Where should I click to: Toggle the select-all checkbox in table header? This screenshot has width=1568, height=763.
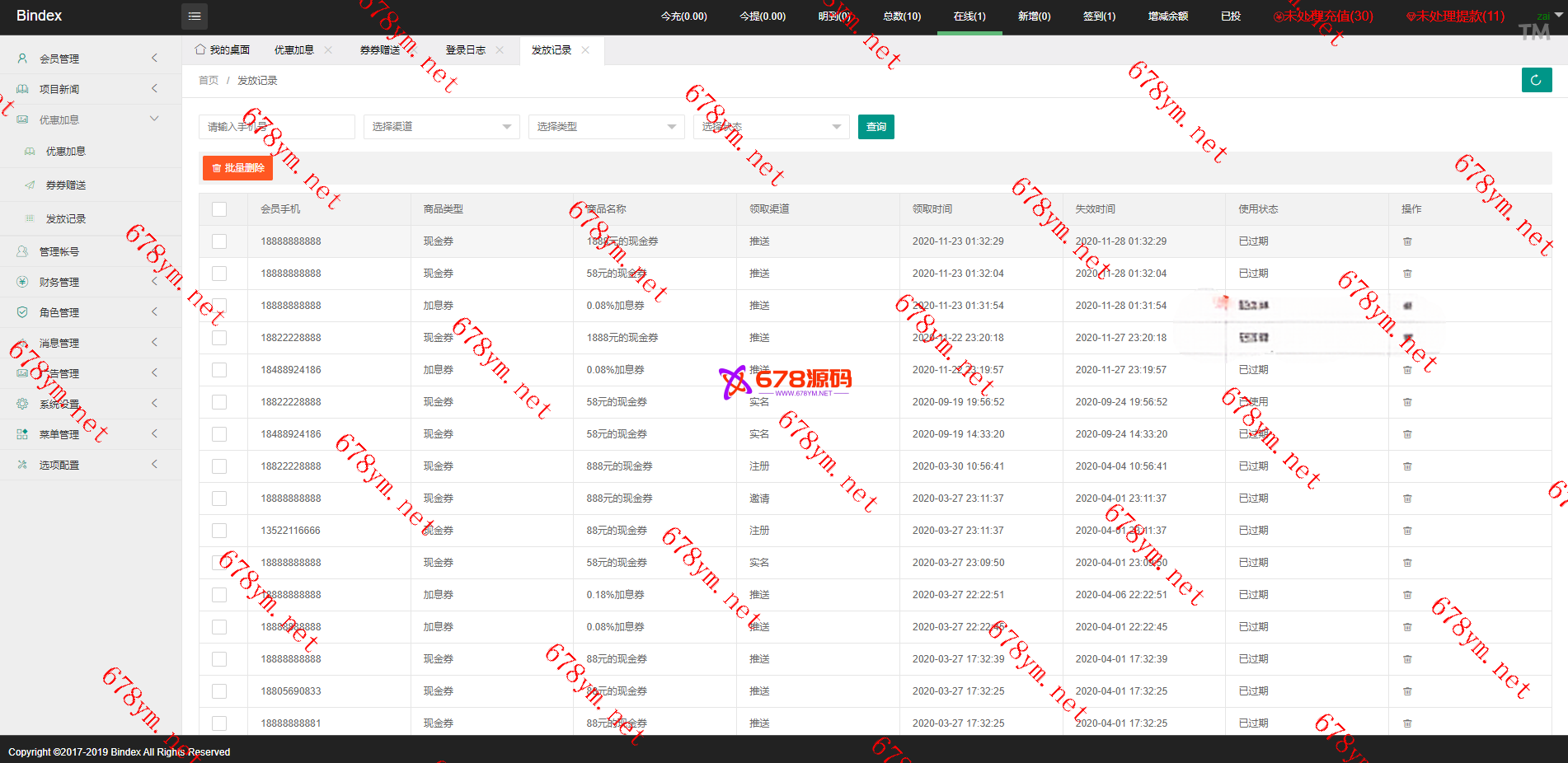219,209
